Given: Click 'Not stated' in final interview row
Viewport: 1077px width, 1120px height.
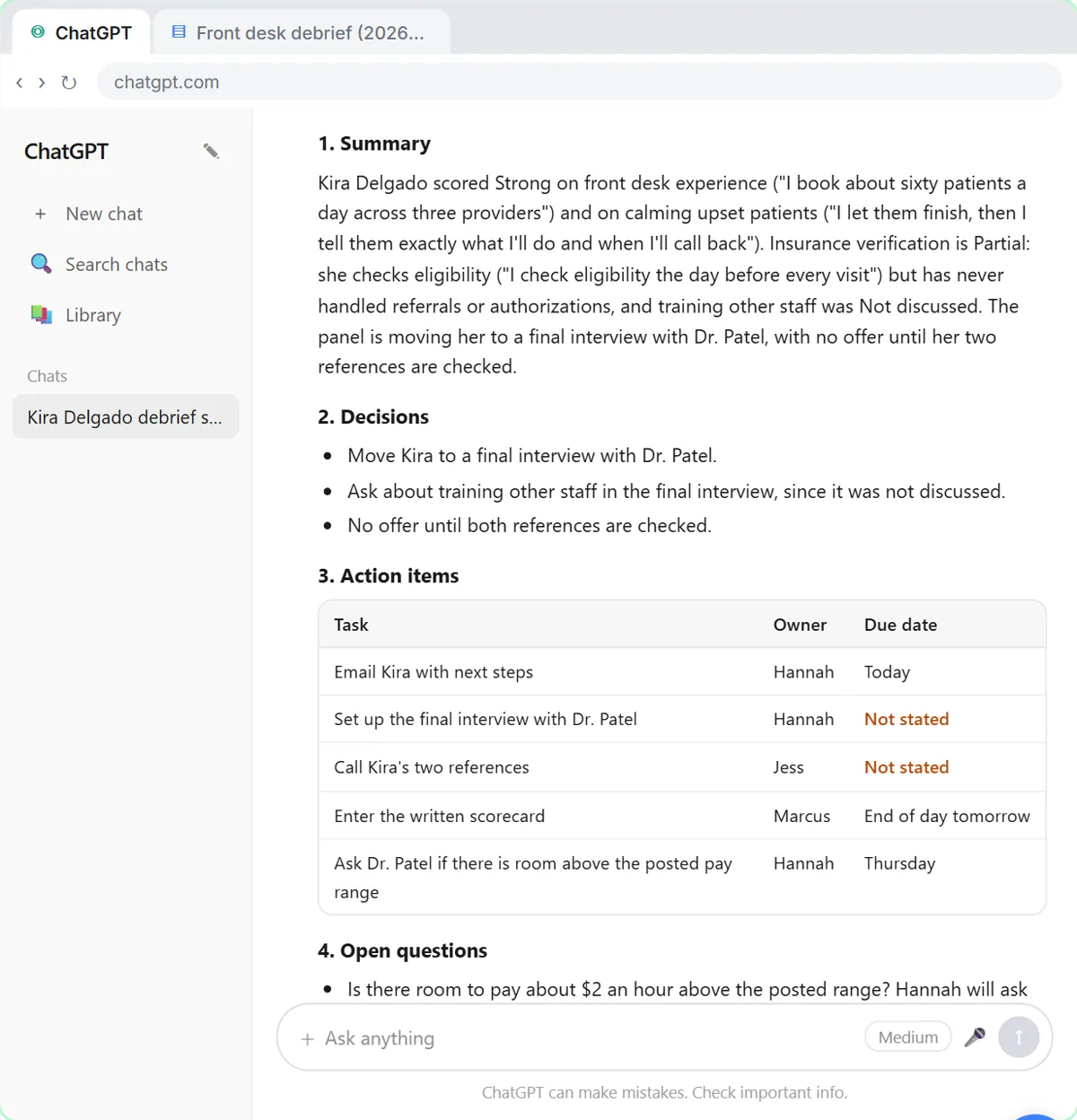Looking at the screenshot, I should pyautogui.click(x=906, y=719).
